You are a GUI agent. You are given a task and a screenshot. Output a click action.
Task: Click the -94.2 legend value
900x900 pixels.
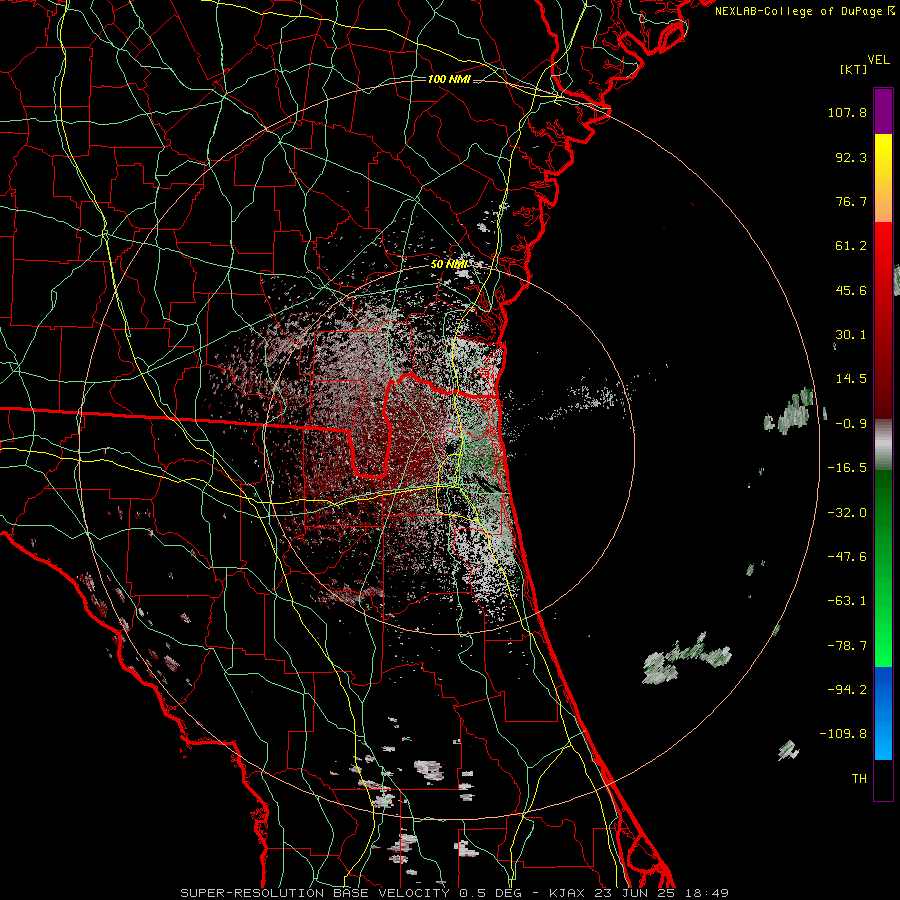pyautogui.click(x=847, y=690)
